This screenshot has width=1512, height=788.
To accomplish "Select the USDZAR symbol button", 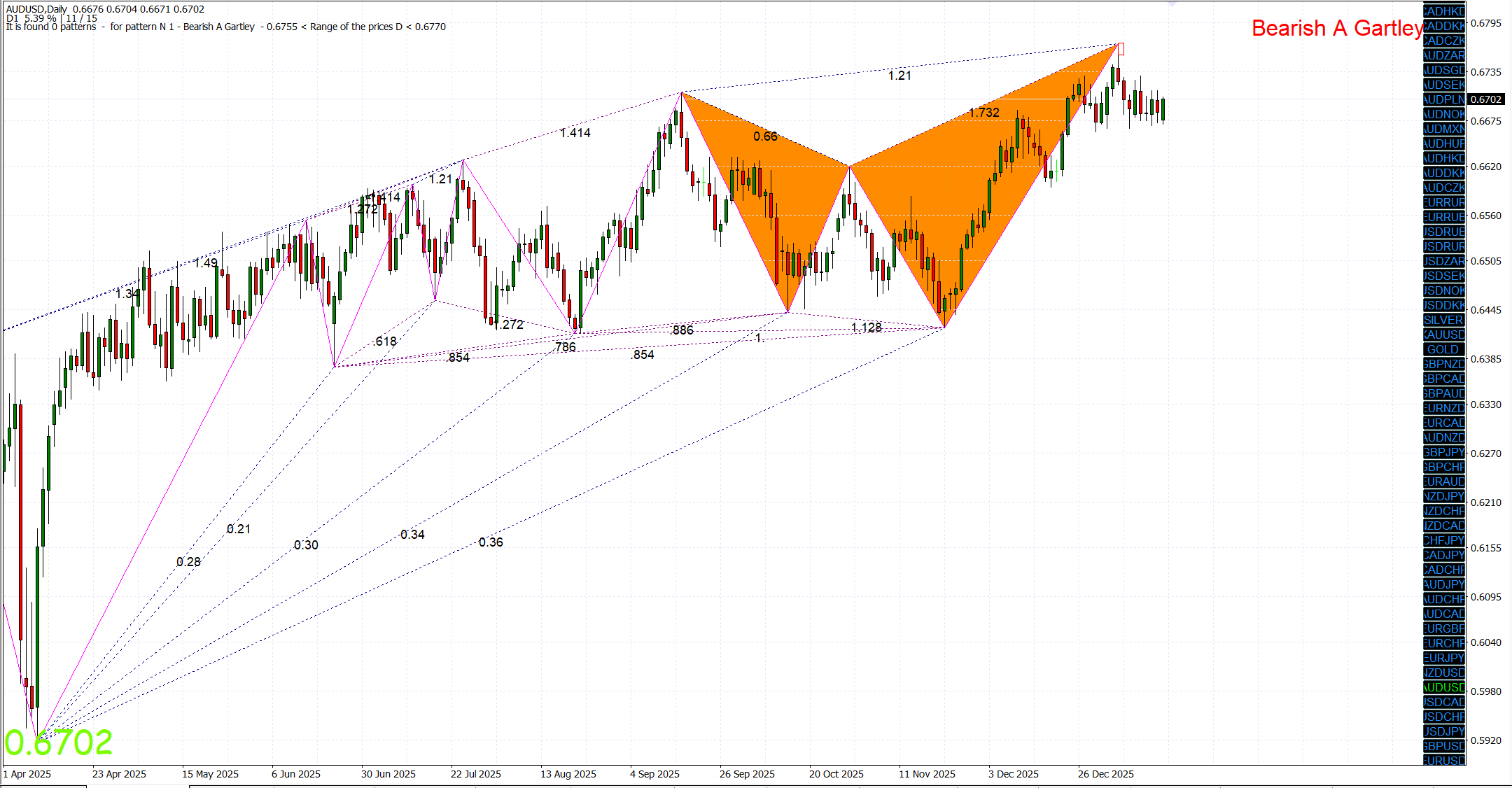I will [x=1444, y=261].
